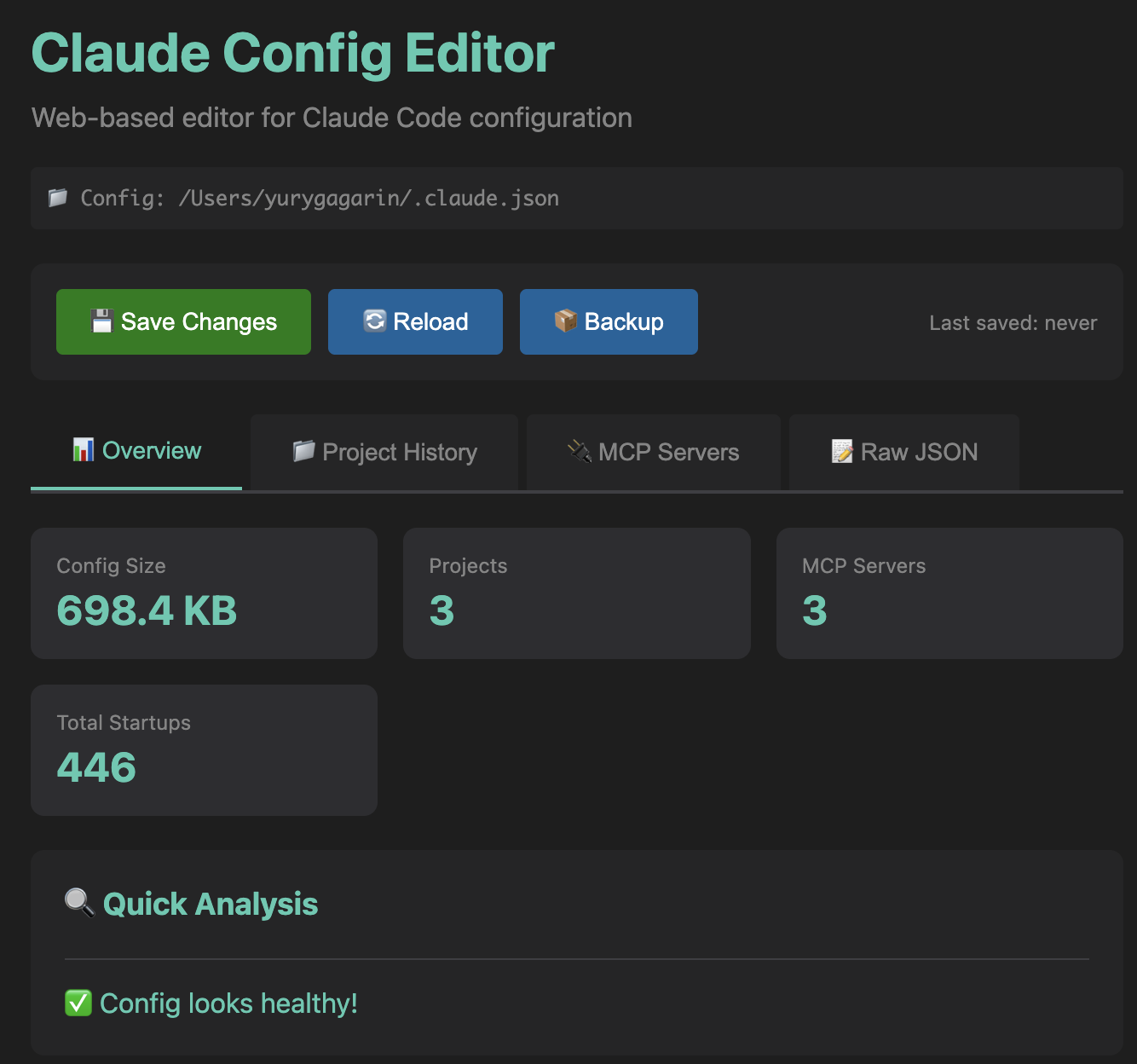Screen dimensions: 1137x1064
Task: Open the MCP Servers tab
Action: pyautogui.click(x=654, y=452)
